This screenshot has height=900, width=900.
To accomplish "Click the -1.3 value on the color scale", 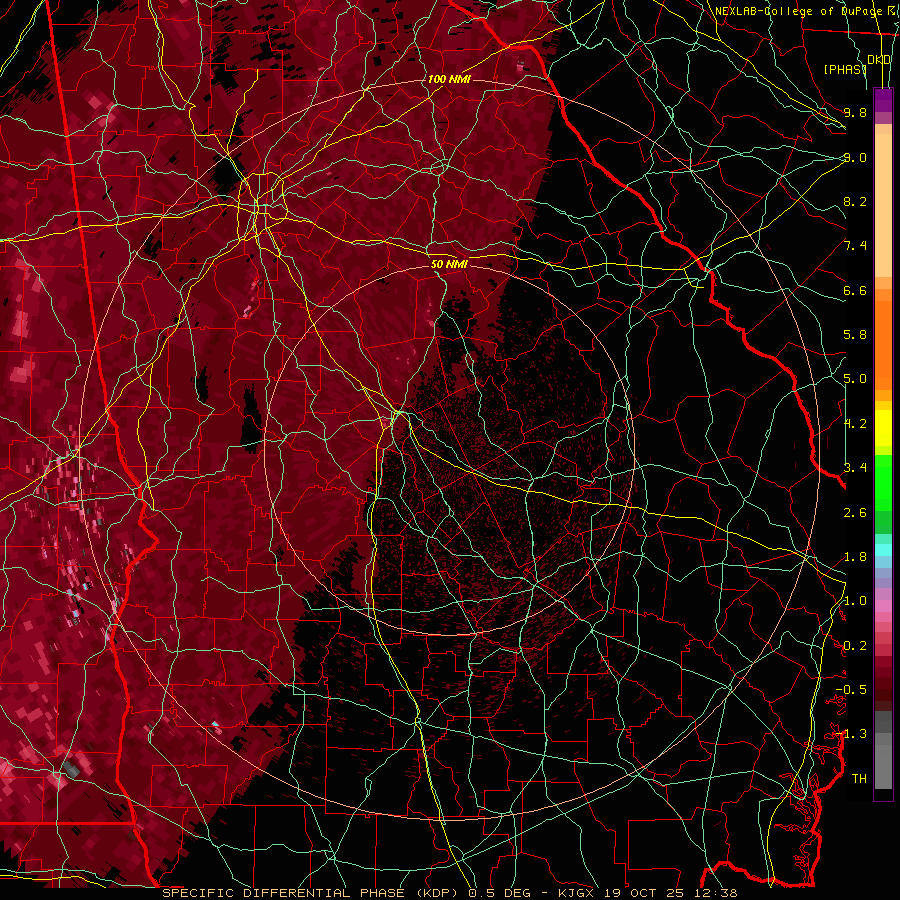I will pyautogui.click(x=851, y=734).
